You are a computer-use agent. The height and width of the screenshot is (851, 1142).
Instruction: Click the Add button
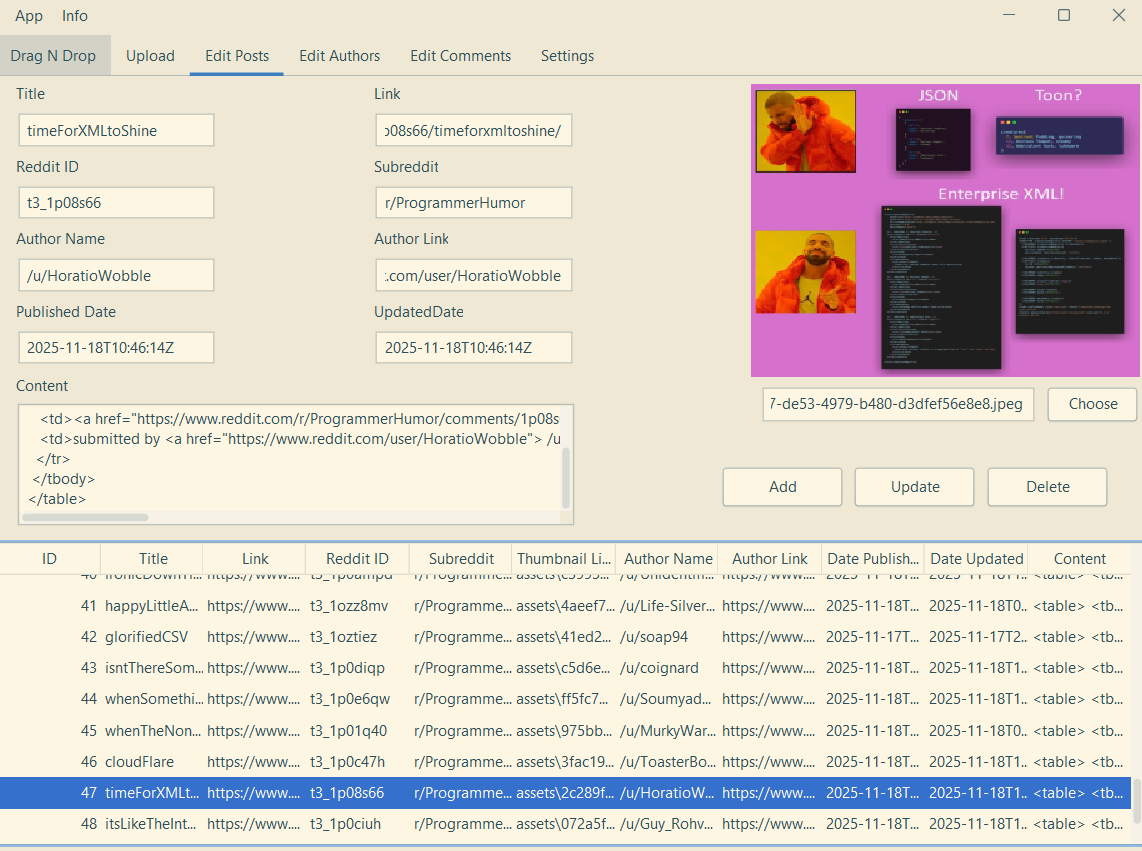tap(782, 487)
